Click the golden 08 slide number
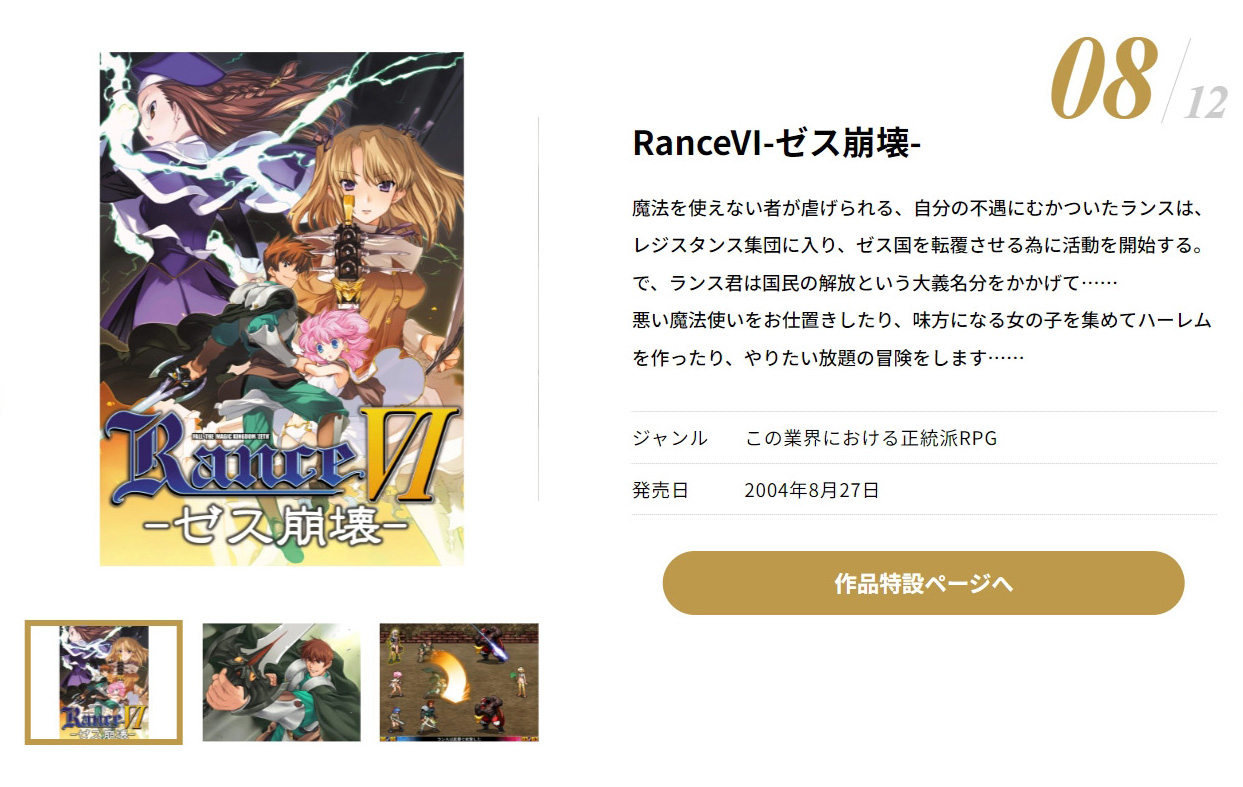The width and height of the screenshot is (1243, 787). [1101, 80]
